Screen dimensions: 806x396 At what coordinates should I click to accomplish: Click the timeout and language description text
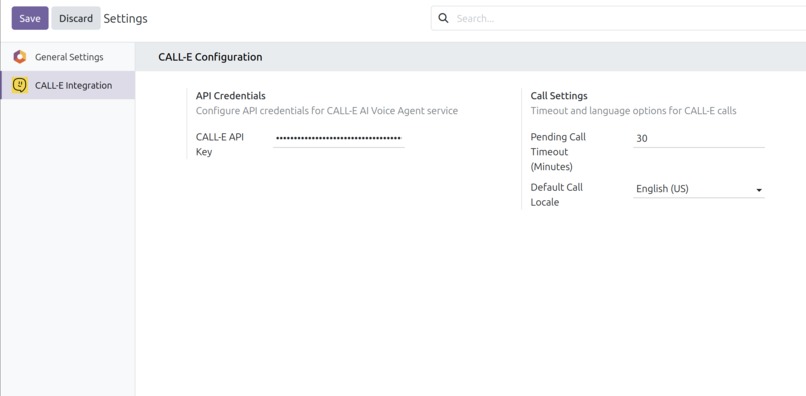[x=633, y=111]
